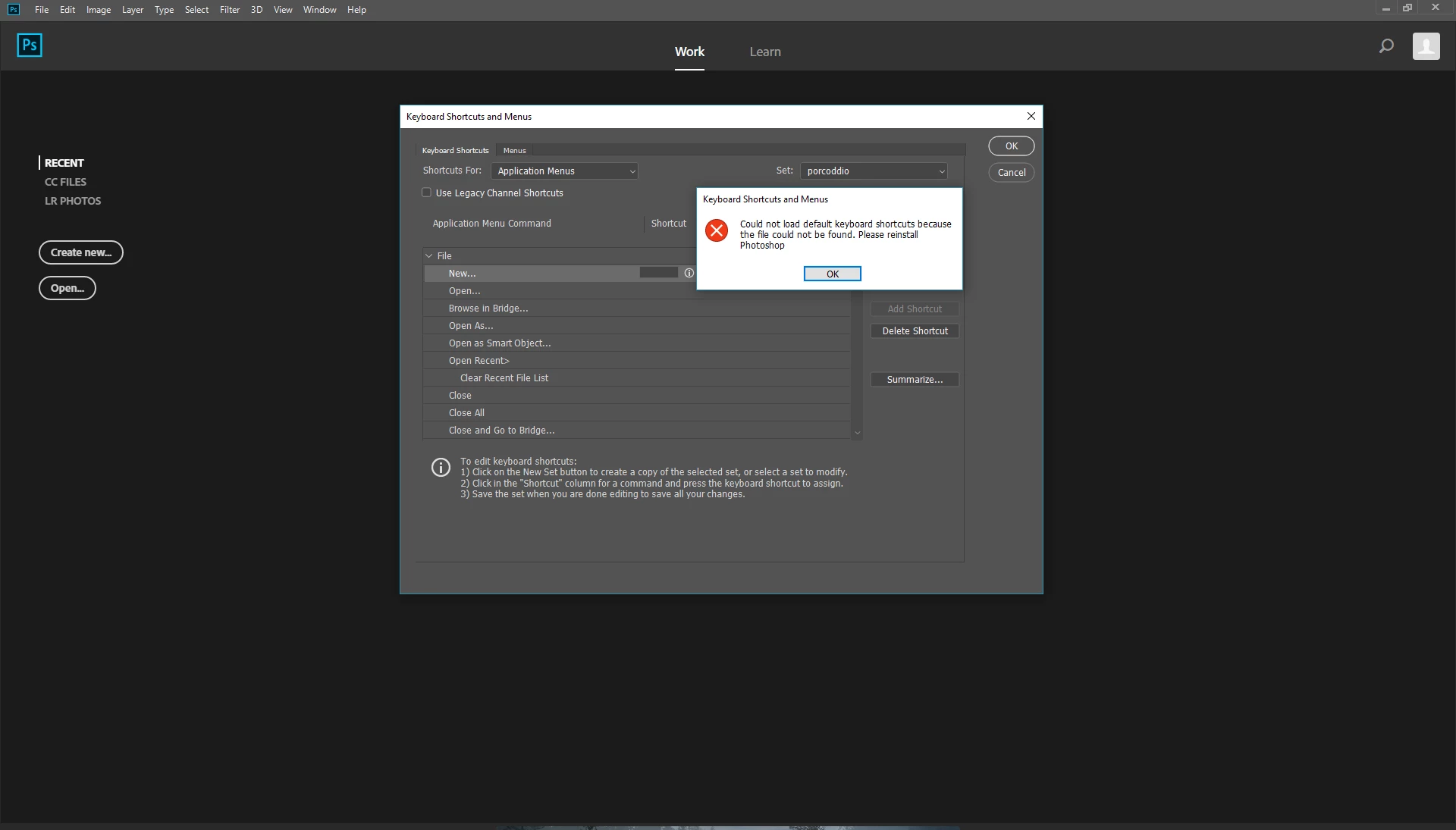Click the scroll down arrow in command list
This screenshot has width=1456, height=830.
tap(857, 434)
